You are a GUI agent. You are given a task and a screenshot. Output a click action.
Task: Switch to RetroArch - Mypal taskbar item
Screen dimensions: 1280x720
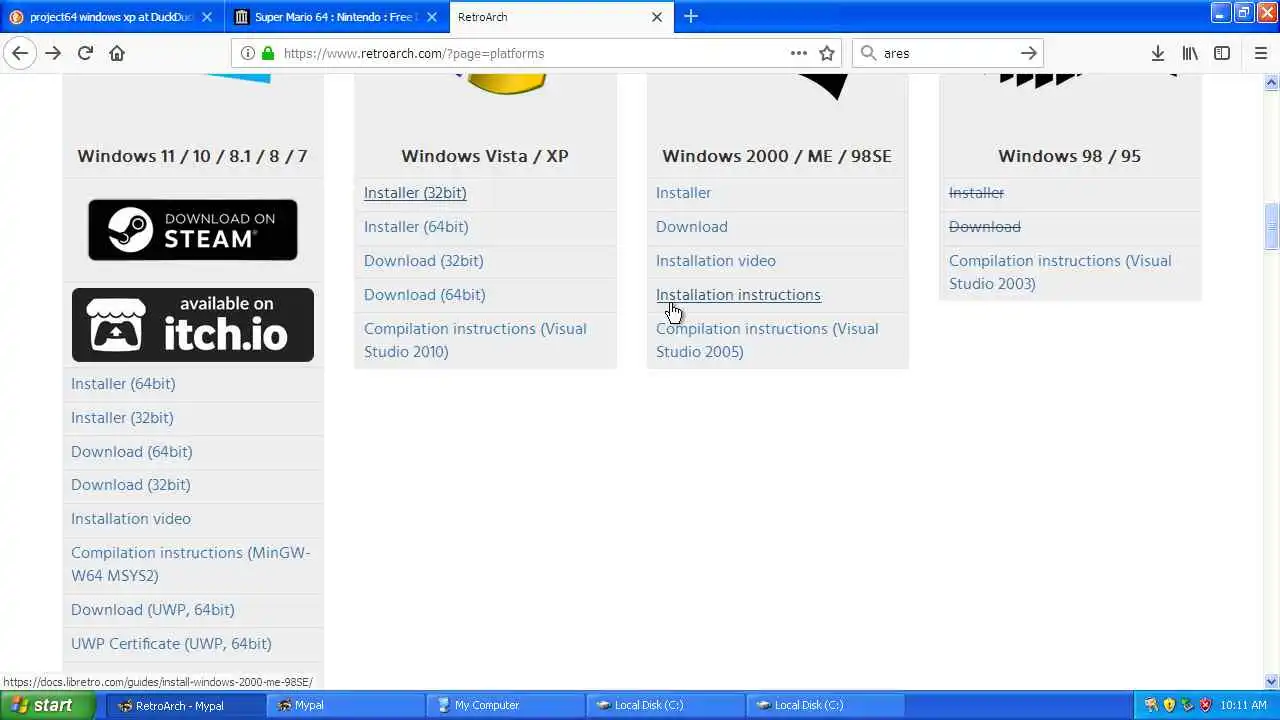(184, 705)
